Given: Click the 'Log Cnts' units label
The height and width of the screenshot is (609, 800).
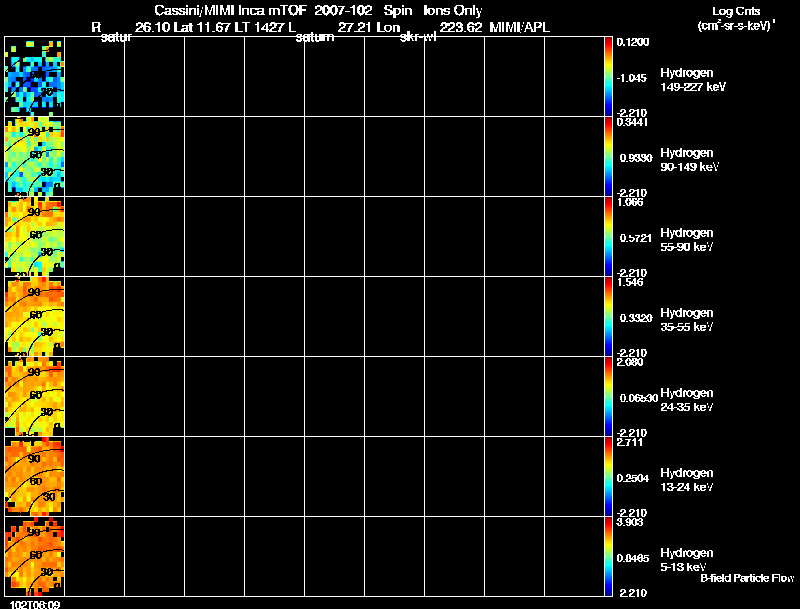Looking at the screenshot, I should click(x=736, y=11).
